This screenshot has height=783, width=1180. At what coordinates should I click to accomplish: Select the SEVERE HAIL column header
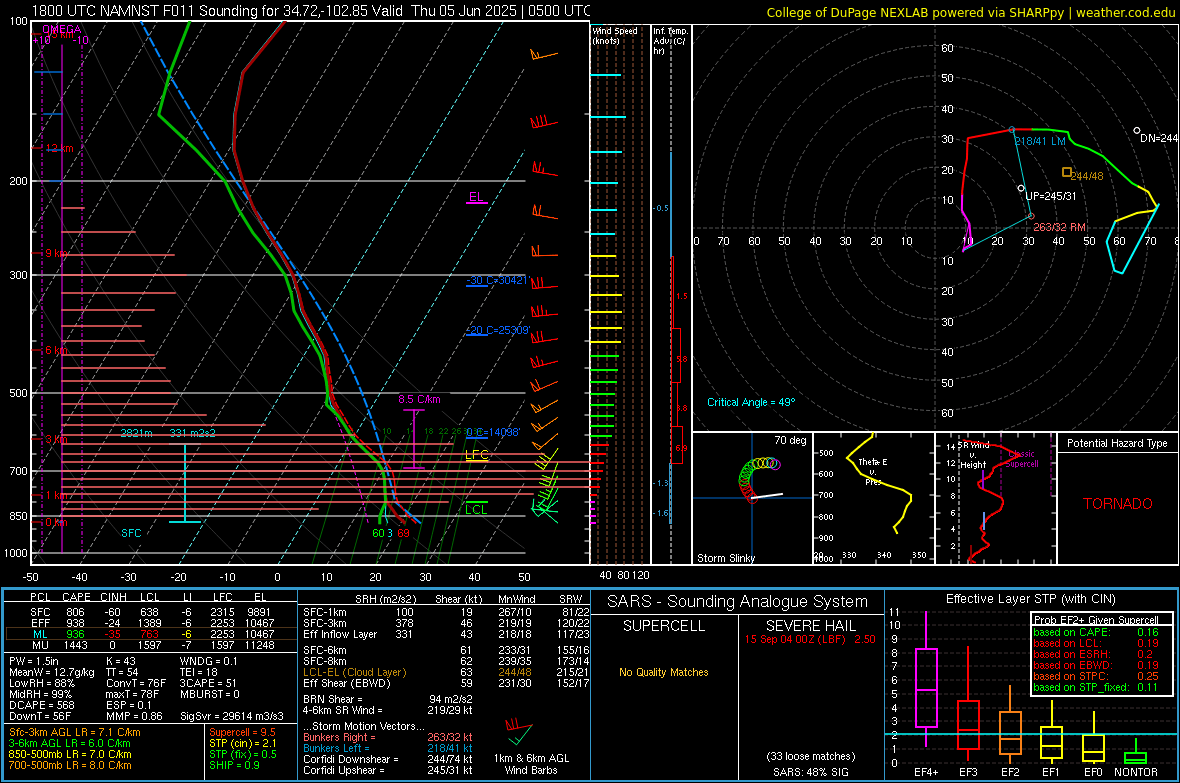pyautogui.click(x=810, y=626)
